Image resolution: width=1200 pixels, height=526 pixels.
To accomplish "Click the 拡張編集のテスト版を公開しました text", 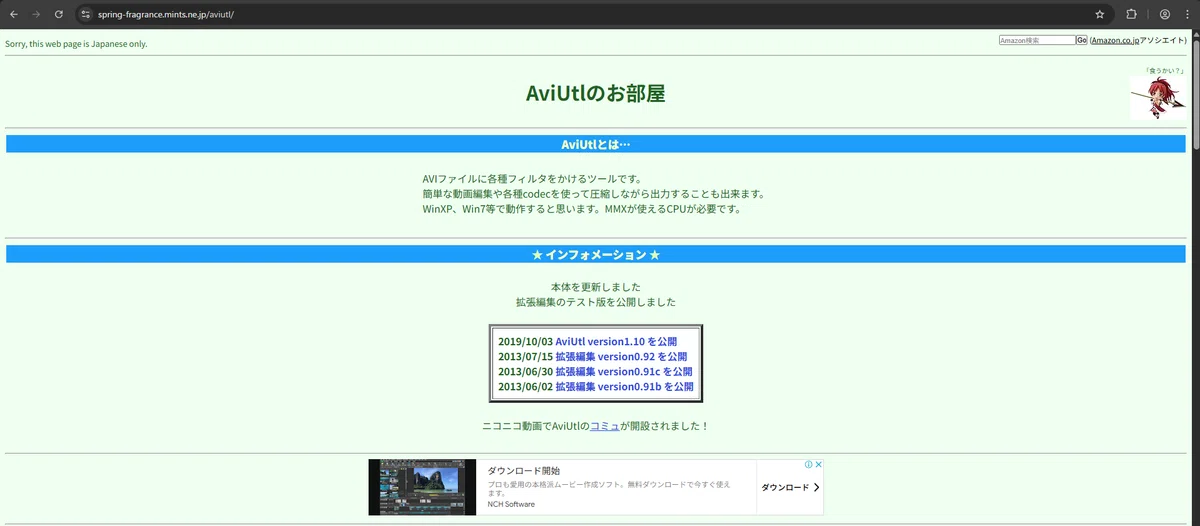I will pyautogui.click(x=596, y=302).
